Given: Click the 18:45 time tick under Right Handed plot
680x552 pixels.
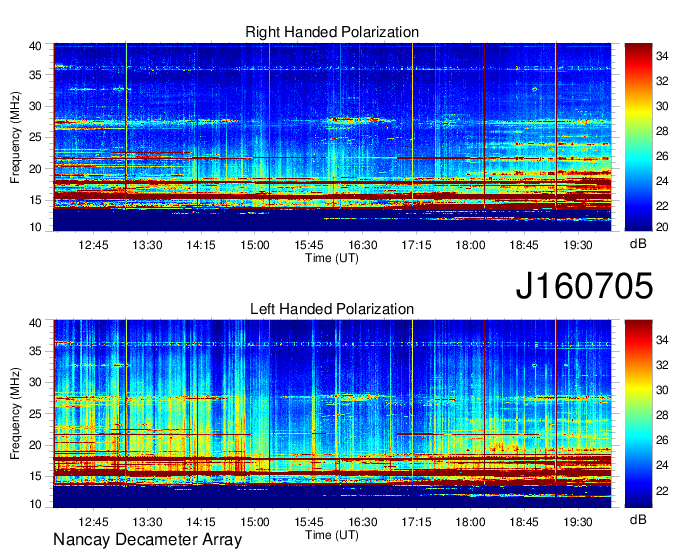Looking at the screenshot, I should tap(524, 245).
